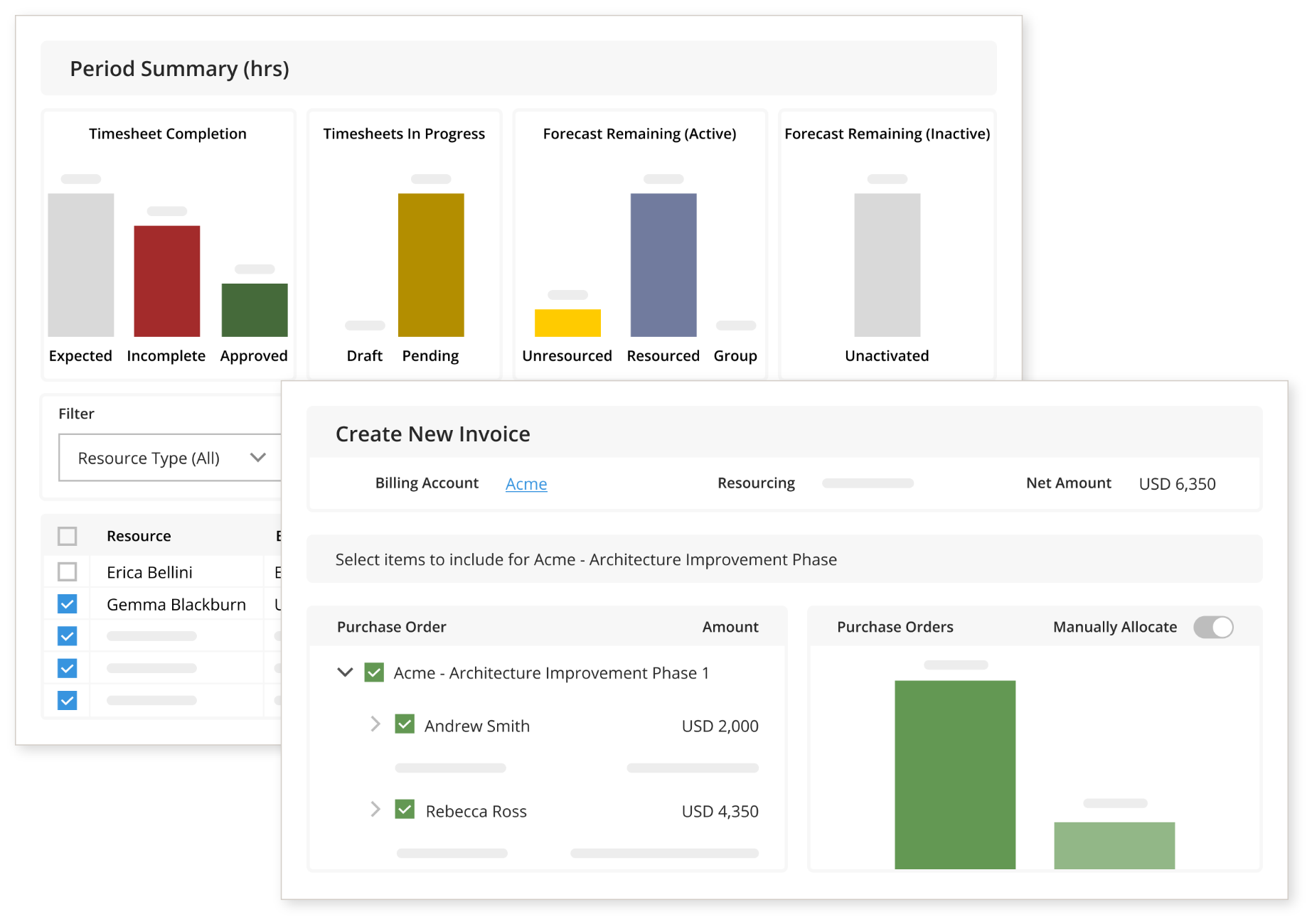Screen dimensions: 1312x924
Task: Click the Andrew Smith name
Action: click(477, 726)
